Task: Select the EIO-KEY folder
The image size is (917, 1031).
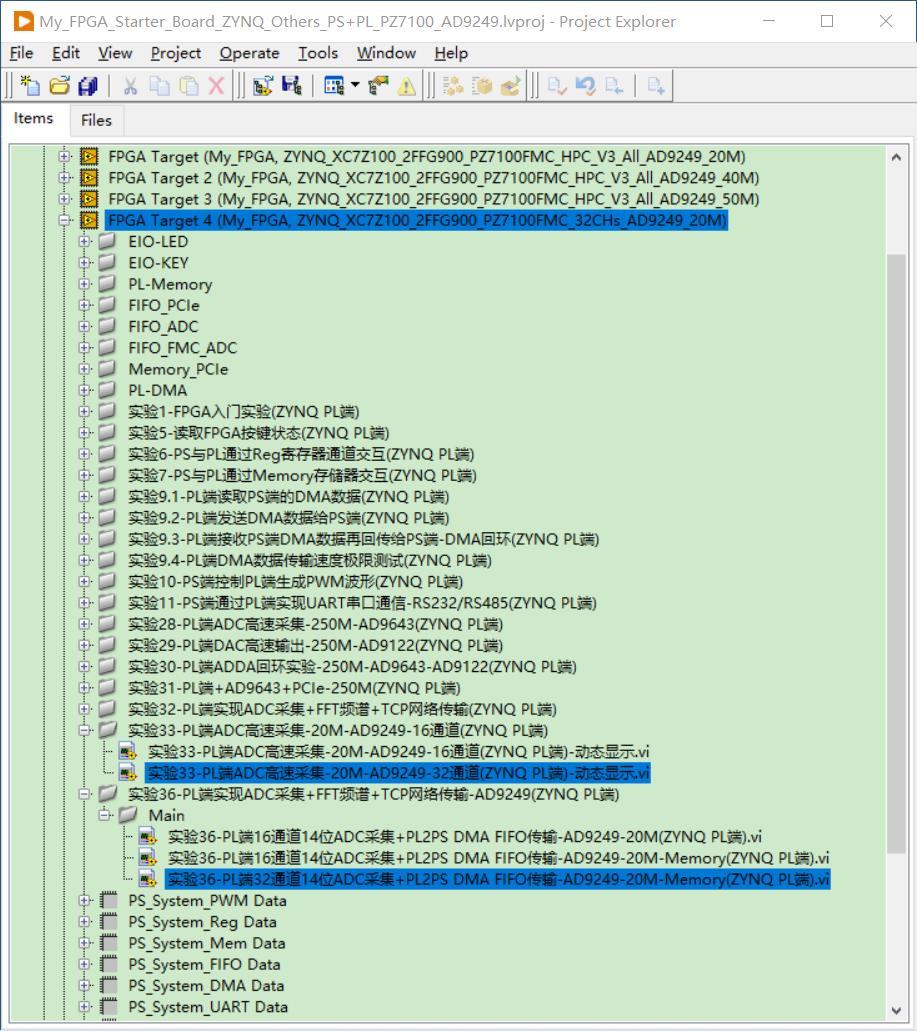Action: (x=158, y=263)
